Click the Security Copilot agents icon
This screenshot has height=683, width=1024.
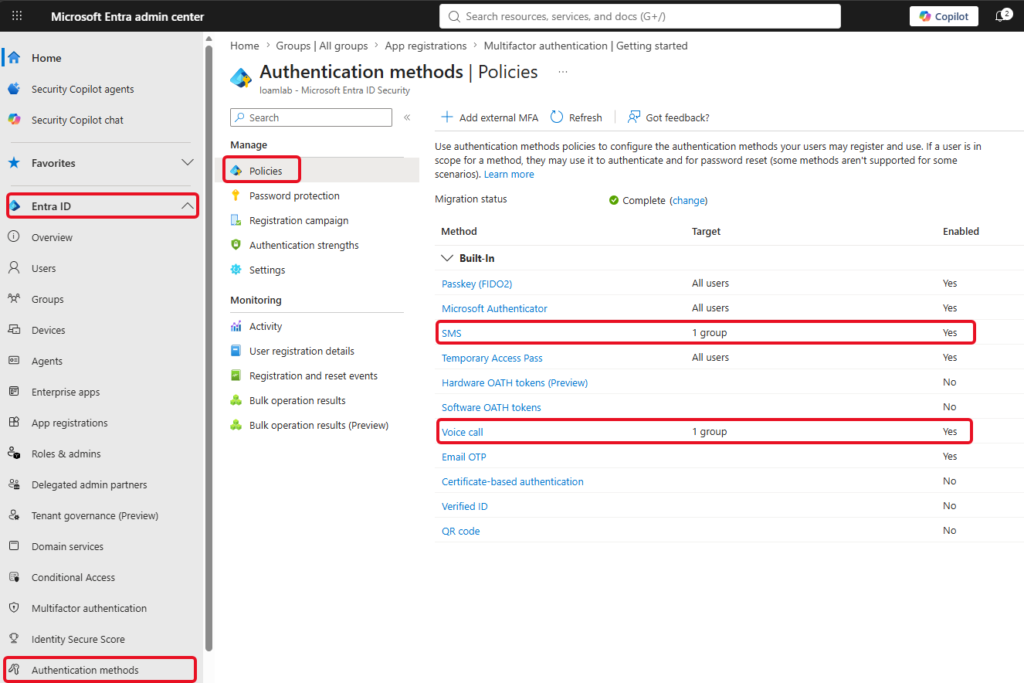point(14,89)
